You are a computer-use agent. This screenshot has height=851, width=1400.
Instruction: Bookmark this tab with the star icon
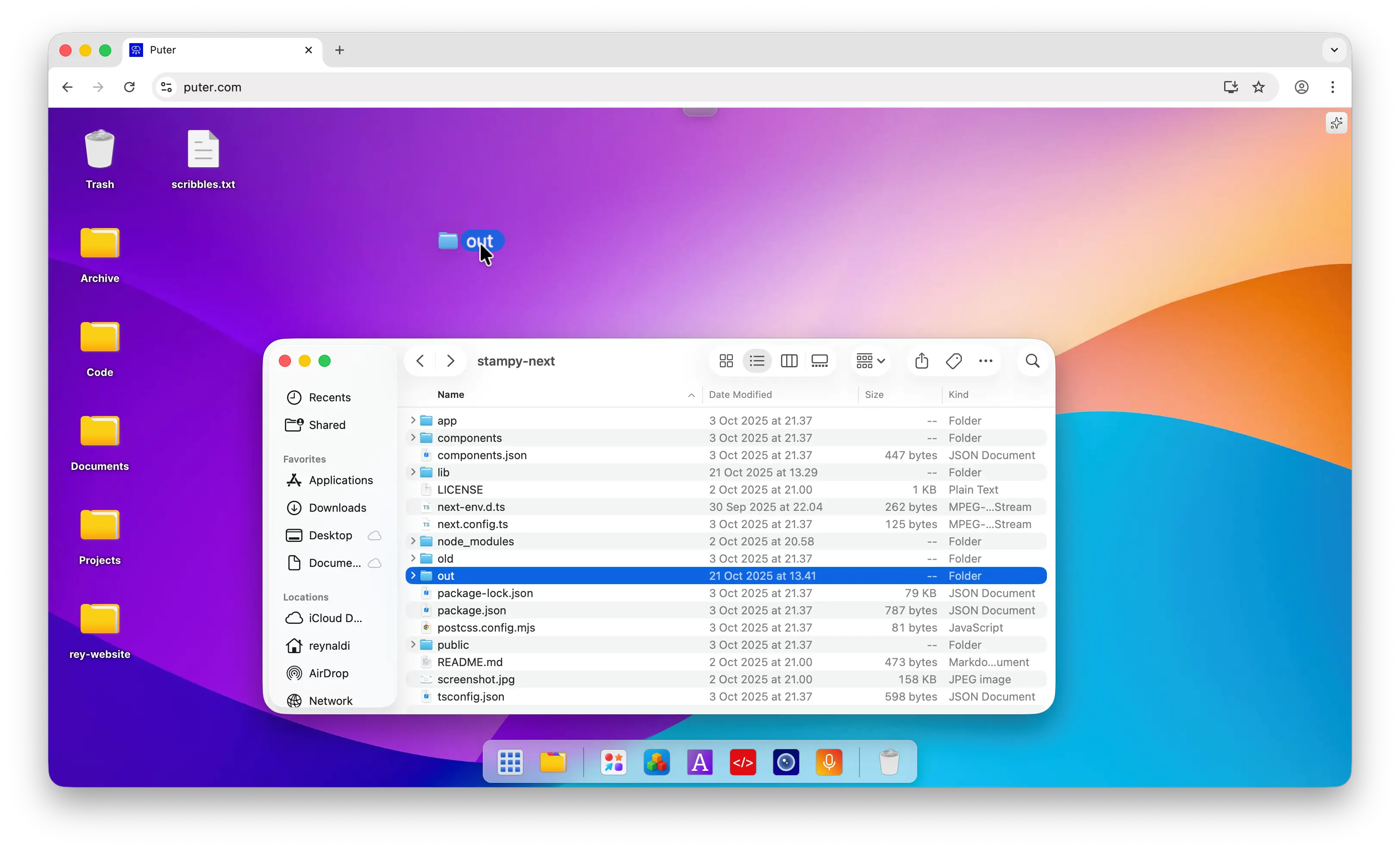tap(1259, 87)
